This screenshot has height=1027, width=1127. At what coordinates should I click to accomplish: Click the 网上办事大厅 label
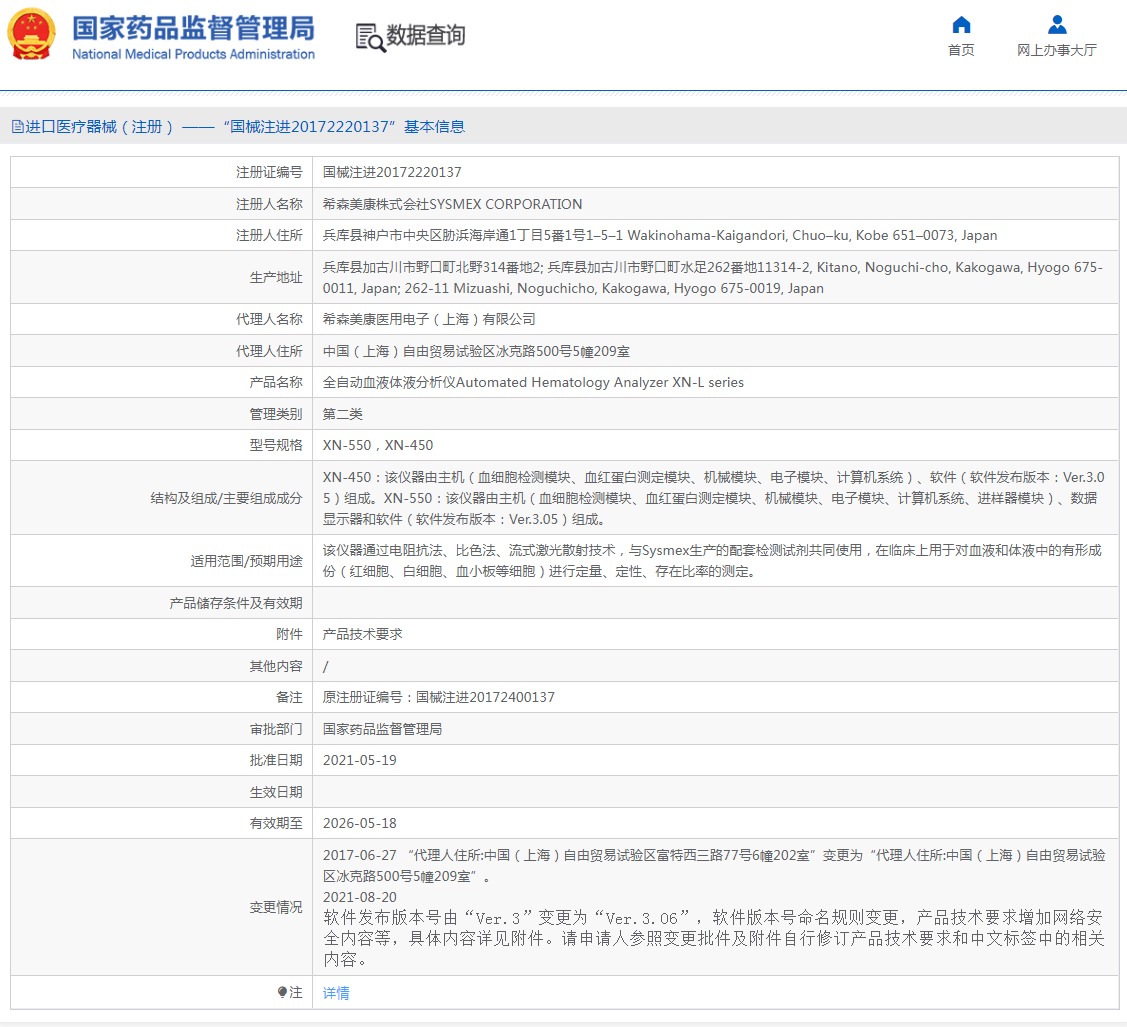(1057, 50)
